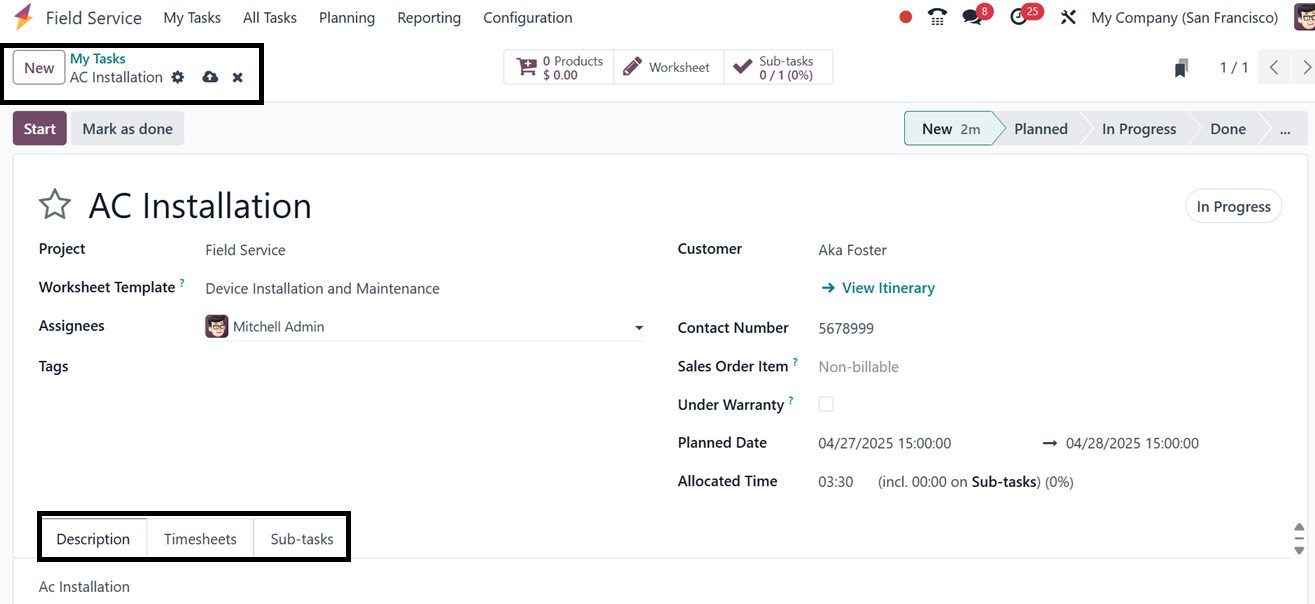The width and height of the screenshot is (1315, 604).
Task: Click the Allocated Time field
Action: [x=836, y=481]
